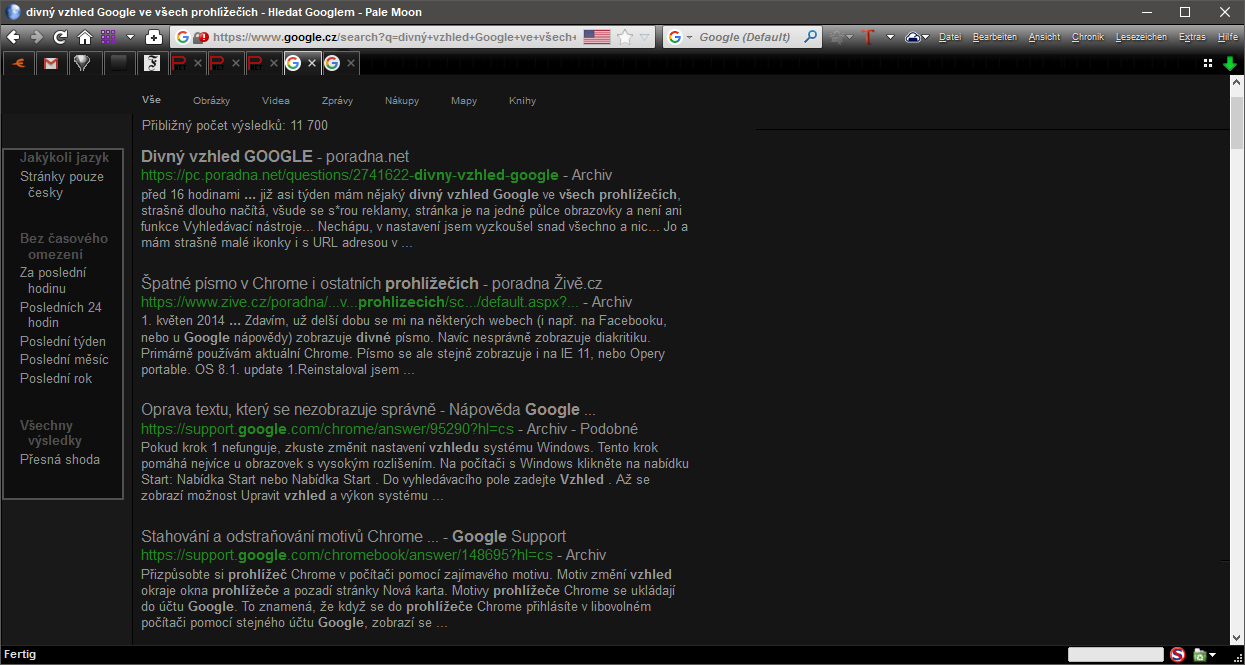Select the Videa search category

point(276,101)
